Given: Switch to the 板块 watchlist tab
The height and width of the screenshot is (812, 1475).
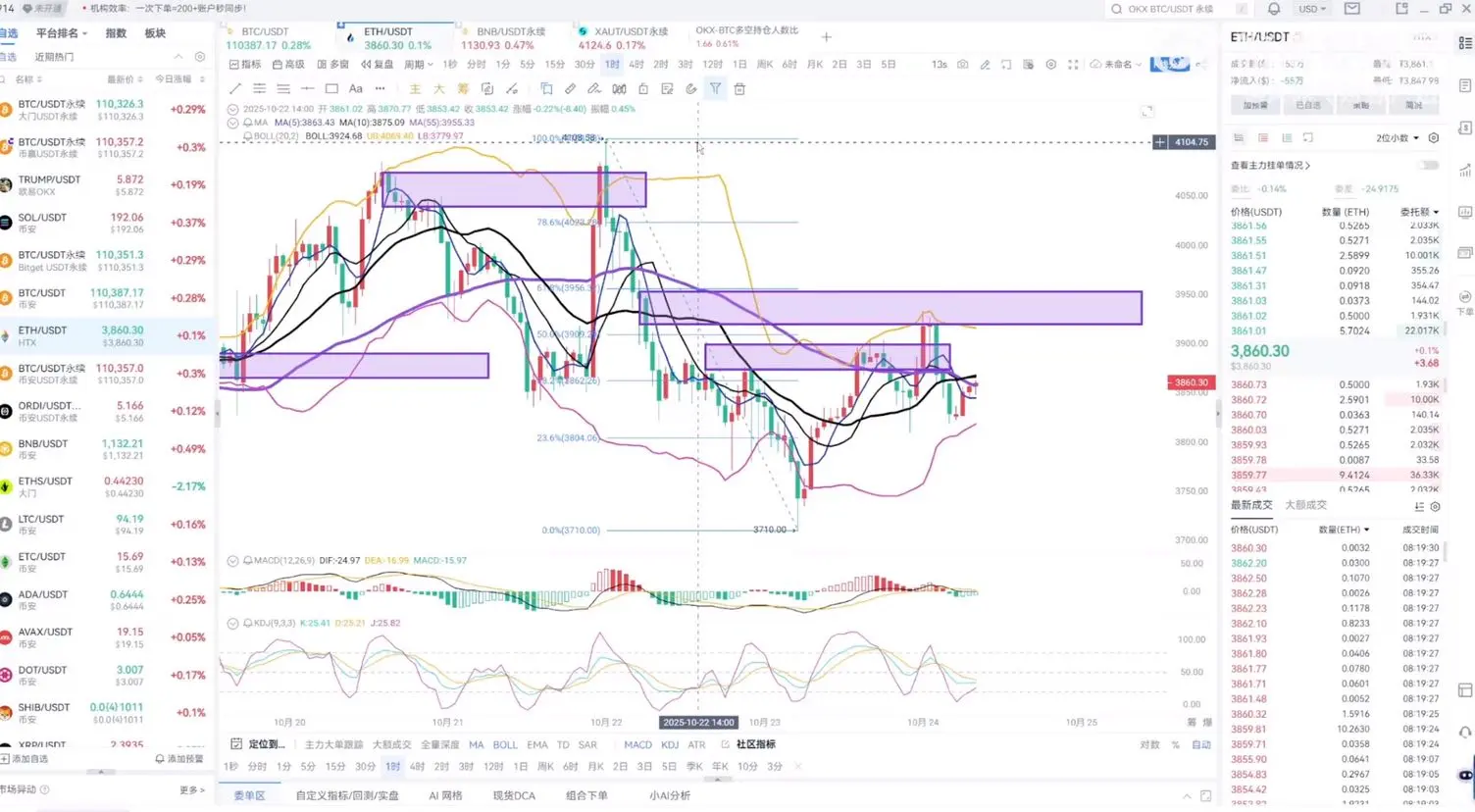Looking at the screenshot, I should 155,33.
